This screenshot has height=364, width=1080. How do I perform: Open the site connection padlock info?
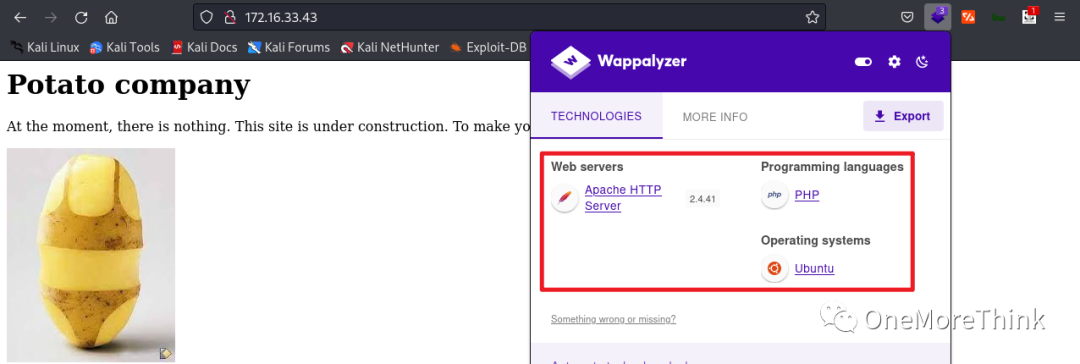coord(231,17)
